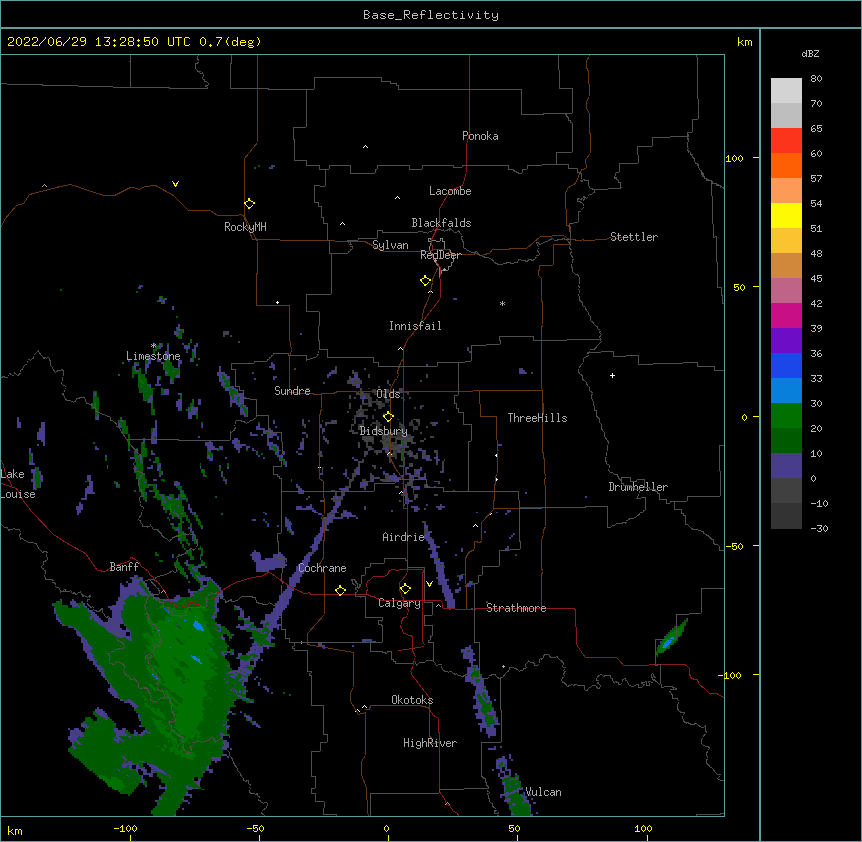Click the Lake Louise label
Viewport: 862px width, 842px height.
(18, 484)
